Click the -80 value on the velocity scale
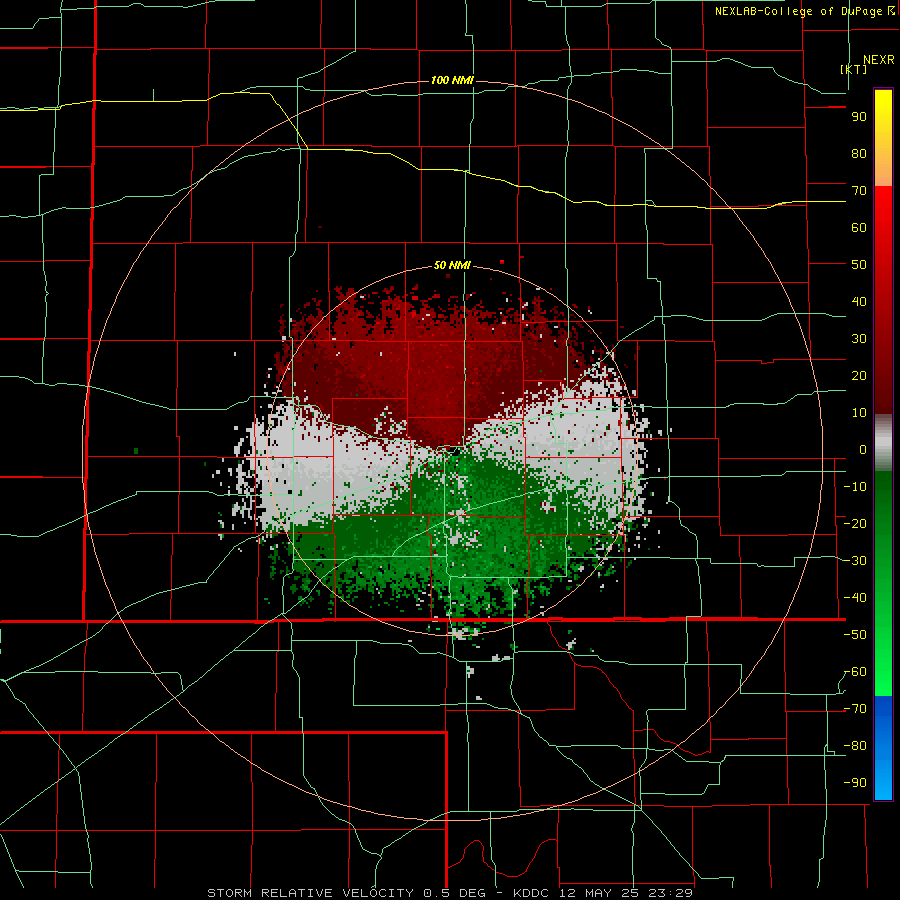 pos(855,746)
